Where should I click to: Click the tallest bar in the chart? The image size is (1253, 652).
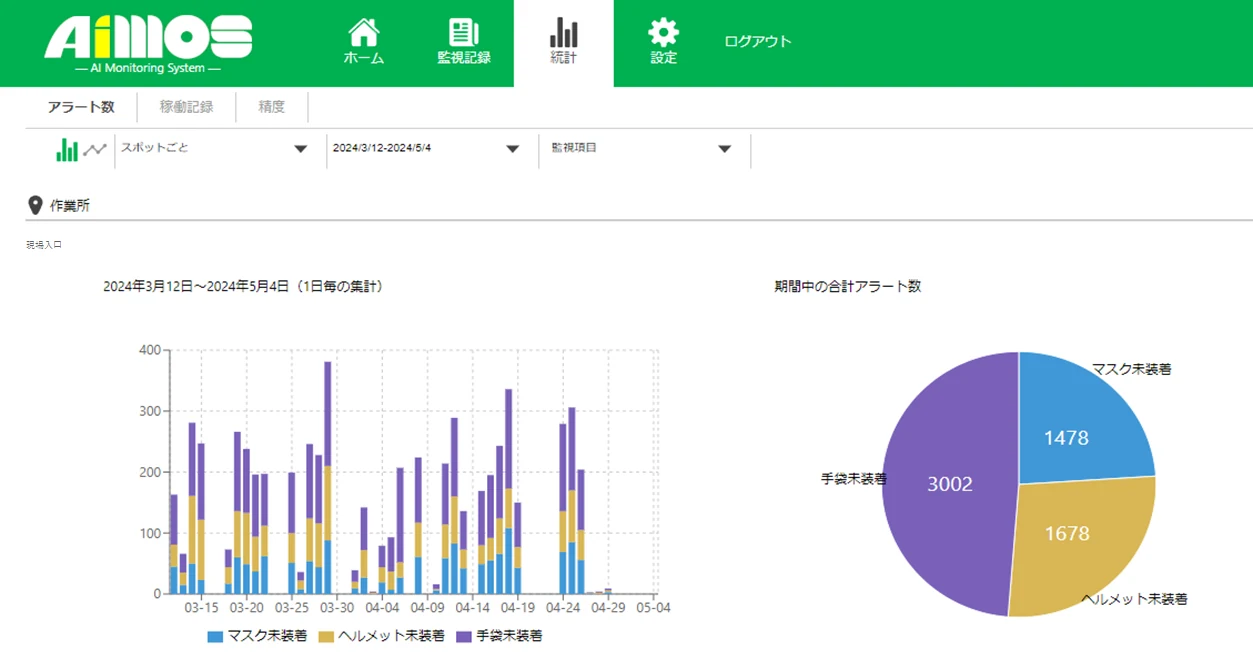[x=327, y=478]
